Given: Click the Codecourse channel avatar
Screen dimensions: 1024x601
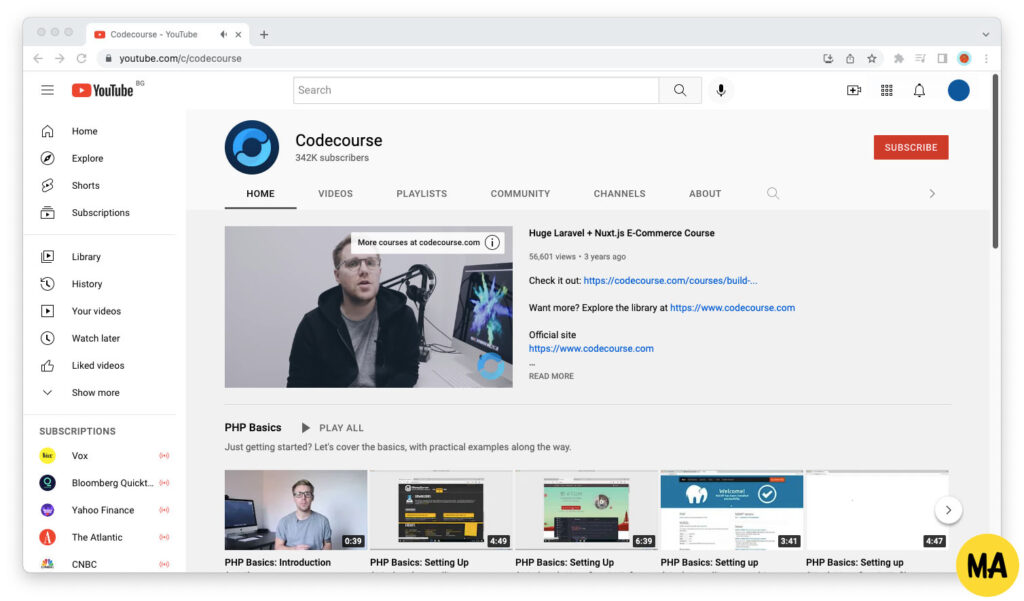Looking at the screenshot, I should 251,147.
